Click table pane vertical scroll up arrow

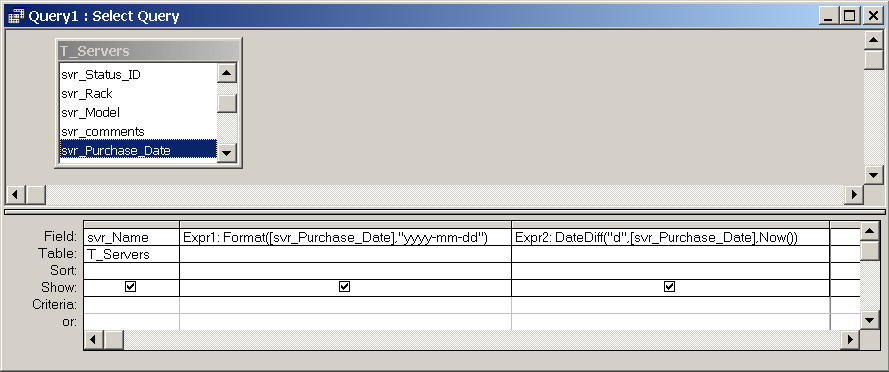click(874, 40)
